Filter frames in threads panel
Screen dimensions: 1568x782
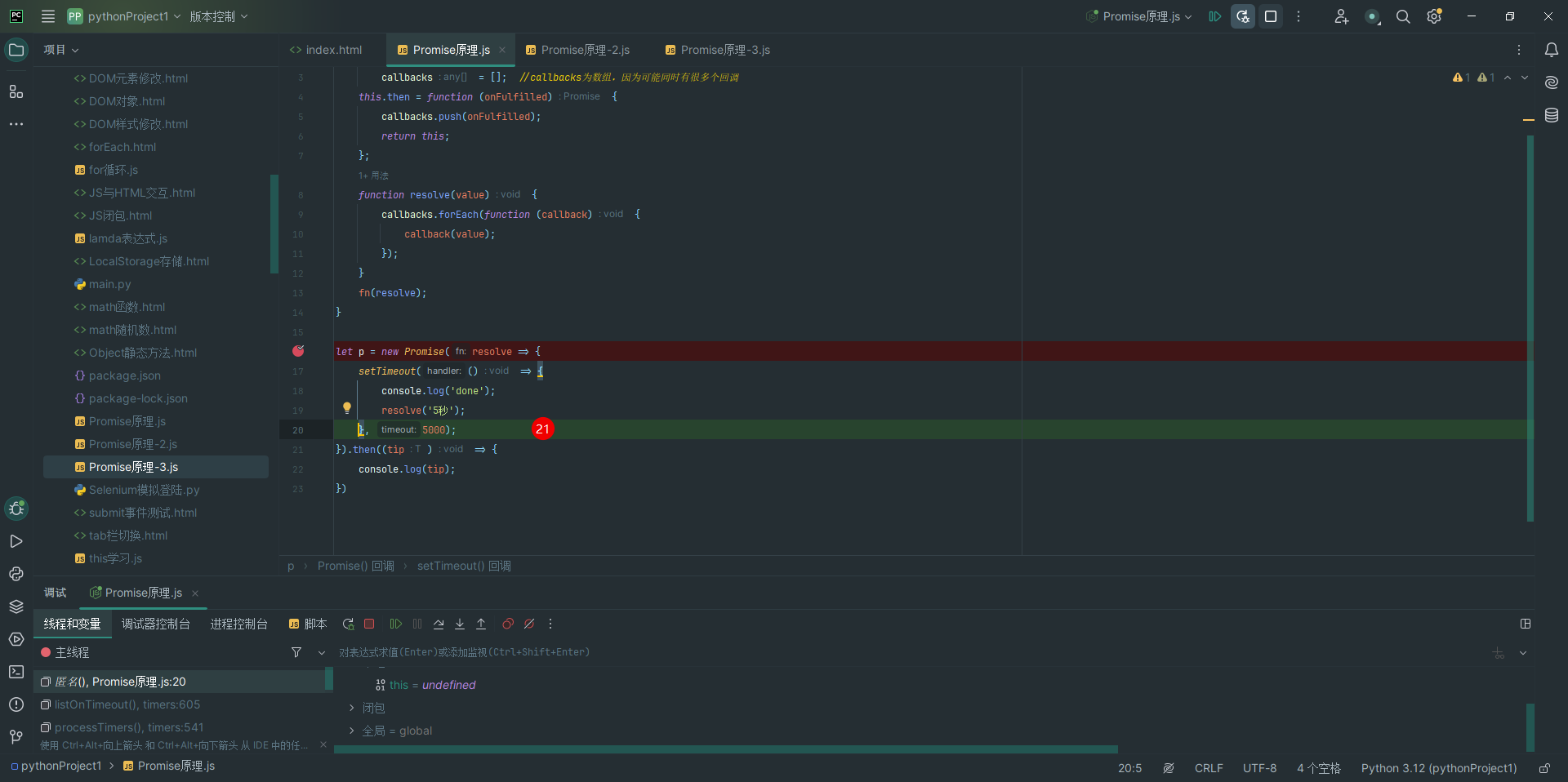pyautogui.click(x=296, y=652)
